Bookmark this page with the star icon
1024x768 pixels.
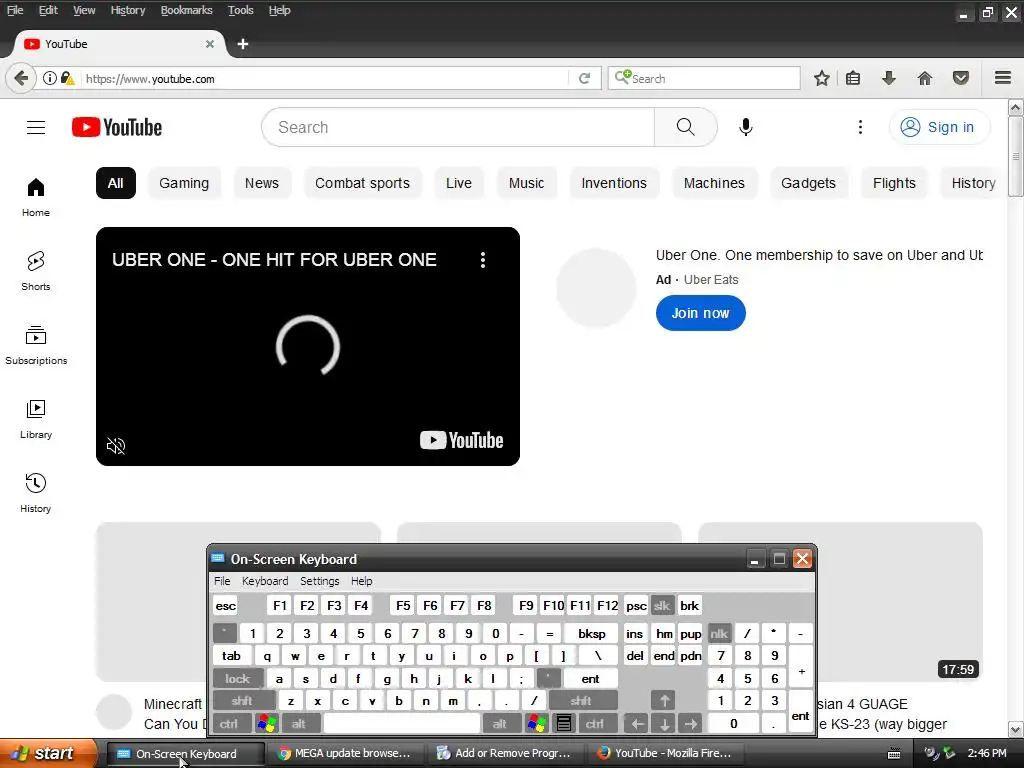(822, 78)
